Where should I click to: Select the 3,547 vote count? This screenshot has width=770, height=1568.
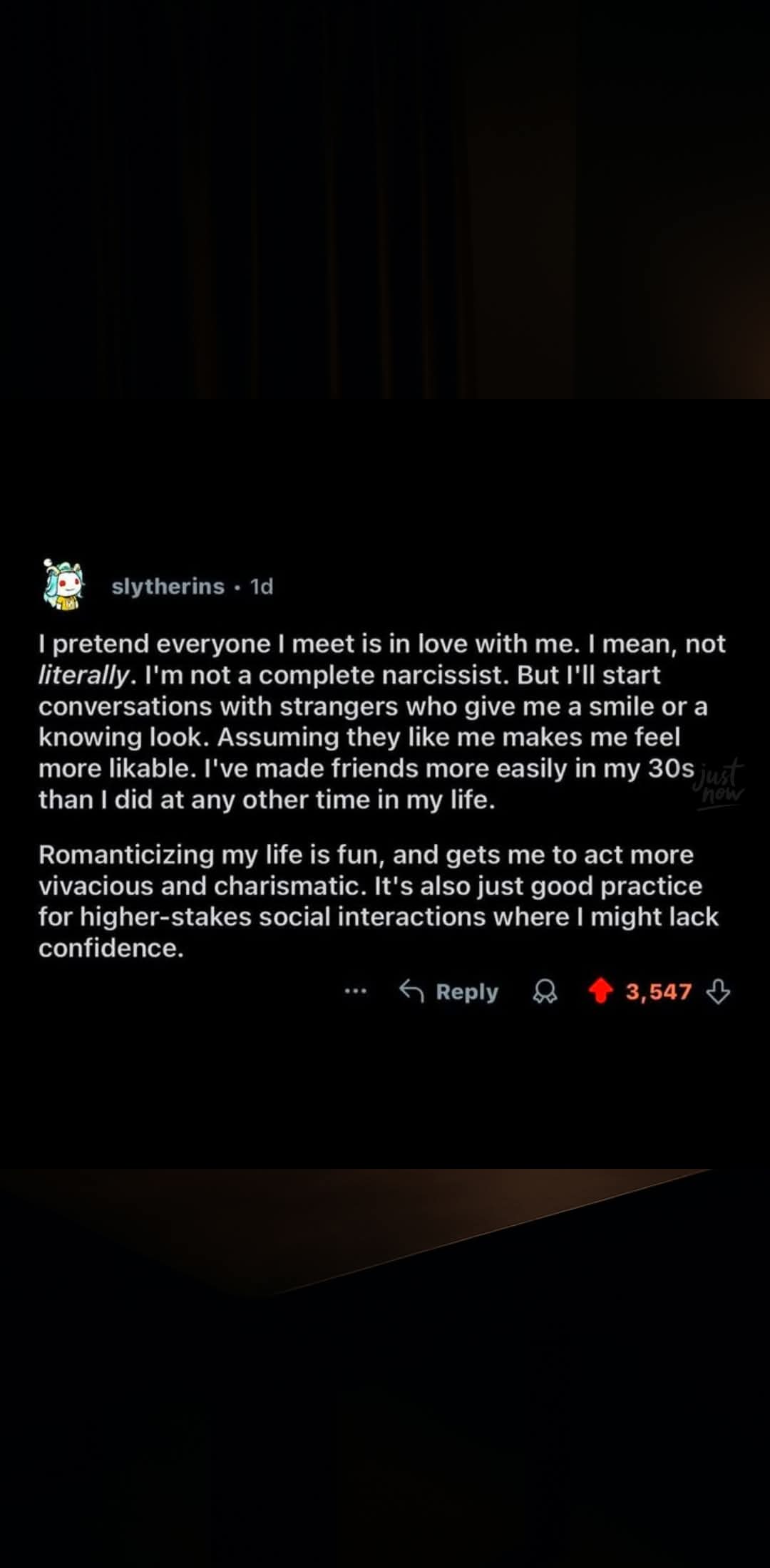click(659, 991)
